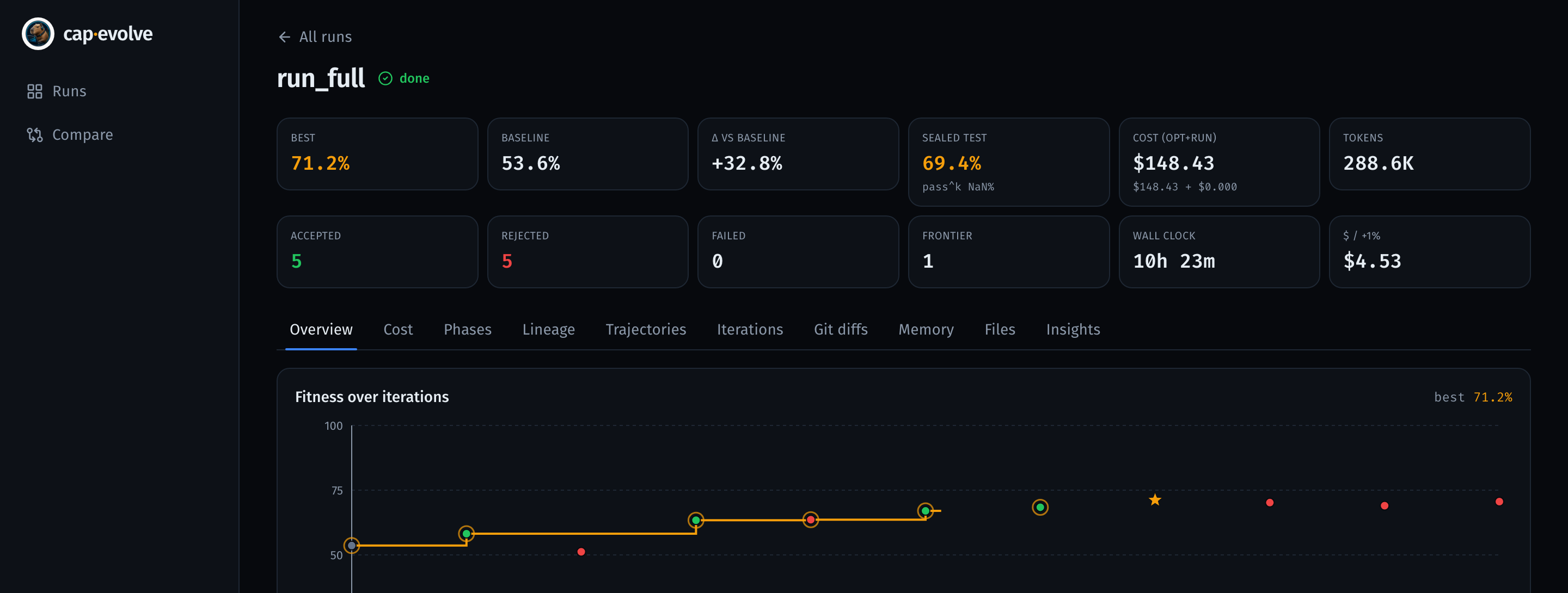Click the run_full title heading

pos(321,78)
